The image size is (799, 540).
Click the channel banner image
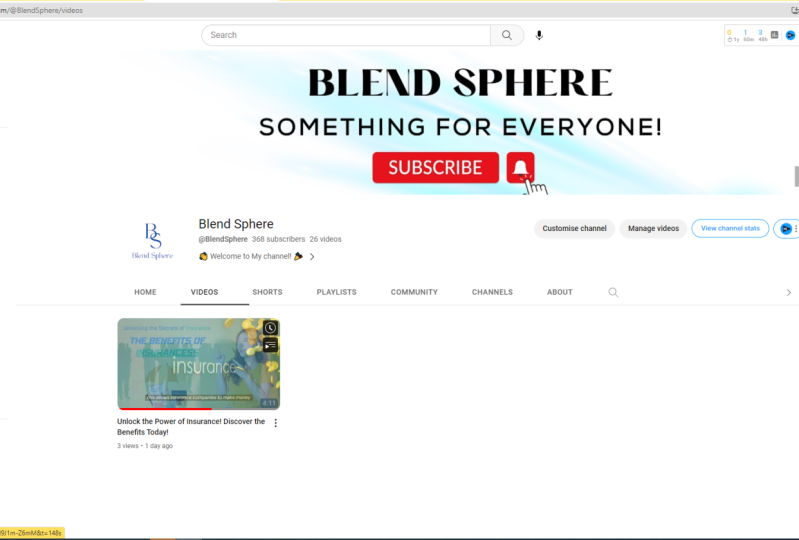coord(454,122)
